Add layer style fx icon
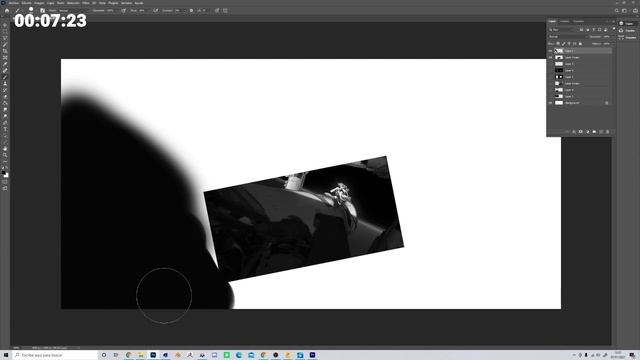 (x=574, y=132)
